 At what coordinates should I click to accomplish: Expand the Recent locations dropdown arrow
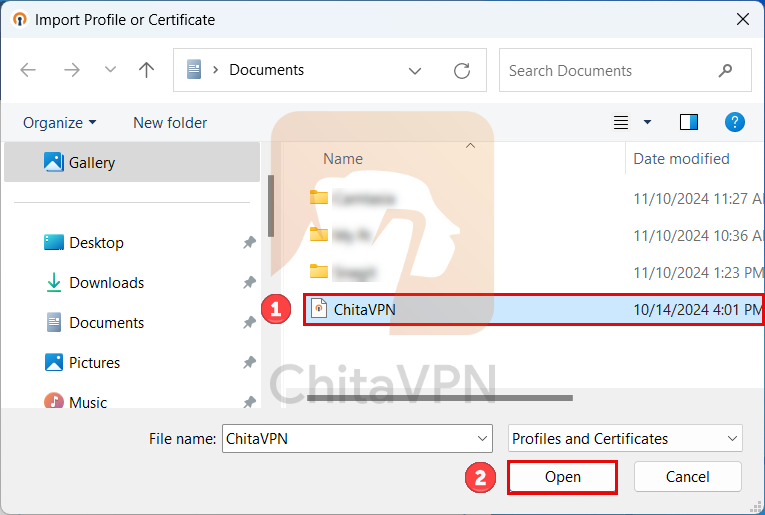(x=110, y=70)
